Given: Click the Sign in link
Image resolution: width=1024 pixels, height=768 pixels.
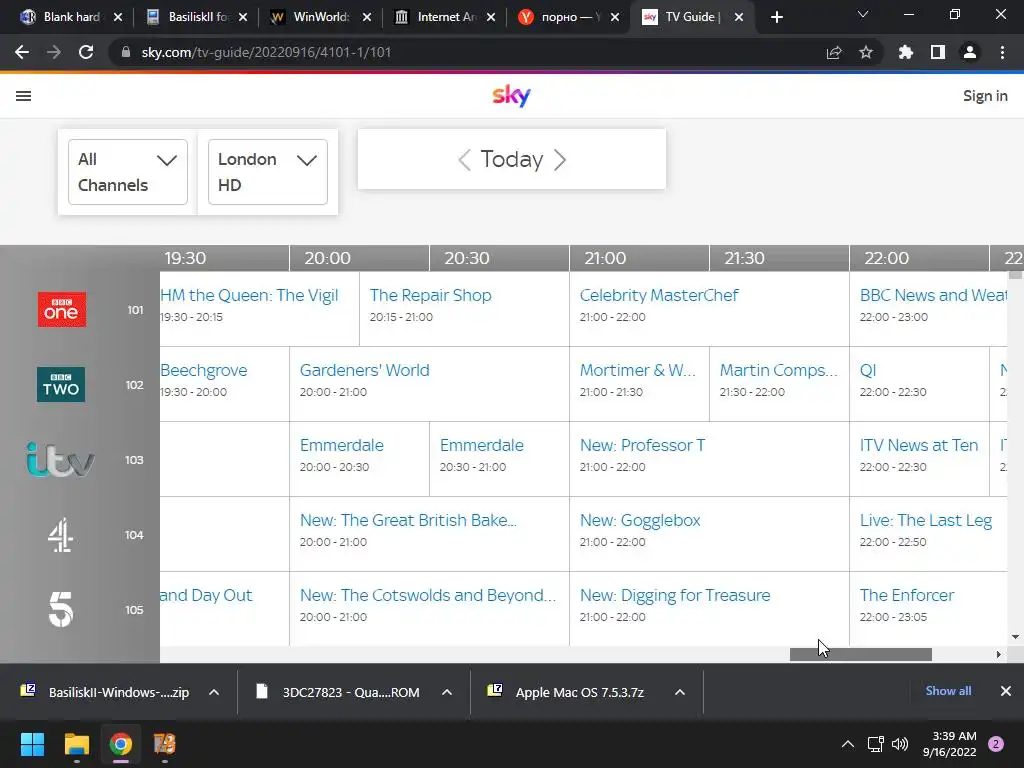Looking at the screenshot, I should [x=985, y=96].
